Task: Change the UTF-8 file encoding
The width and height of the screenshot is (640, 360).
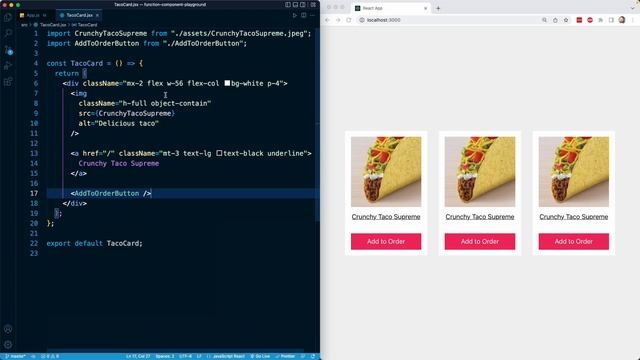Action: coord(185,356)
